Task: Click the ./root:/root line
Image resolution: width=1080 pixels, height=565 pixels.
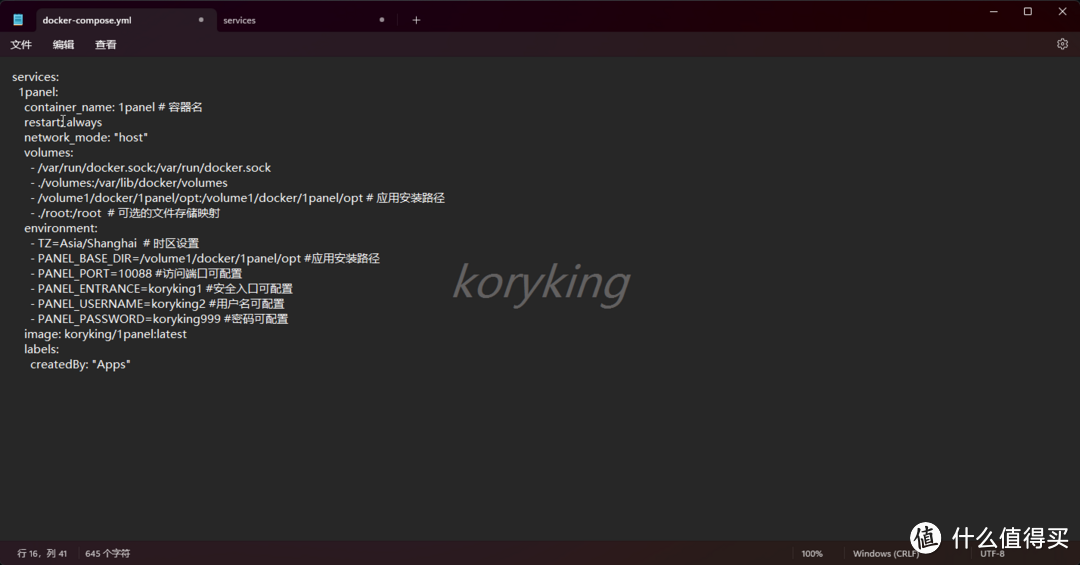Action: click(x=125, y=214)
